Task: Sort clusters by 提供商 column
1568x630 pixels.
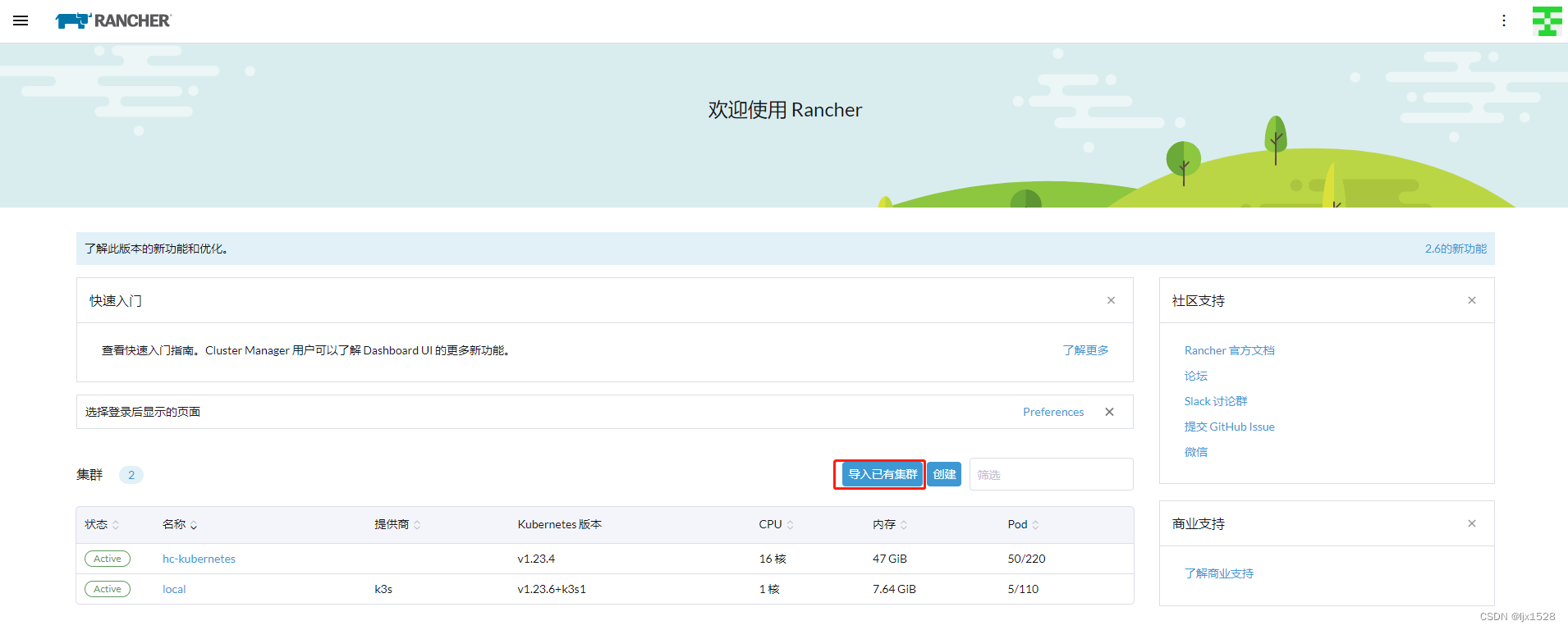Action: coord(397,524)
